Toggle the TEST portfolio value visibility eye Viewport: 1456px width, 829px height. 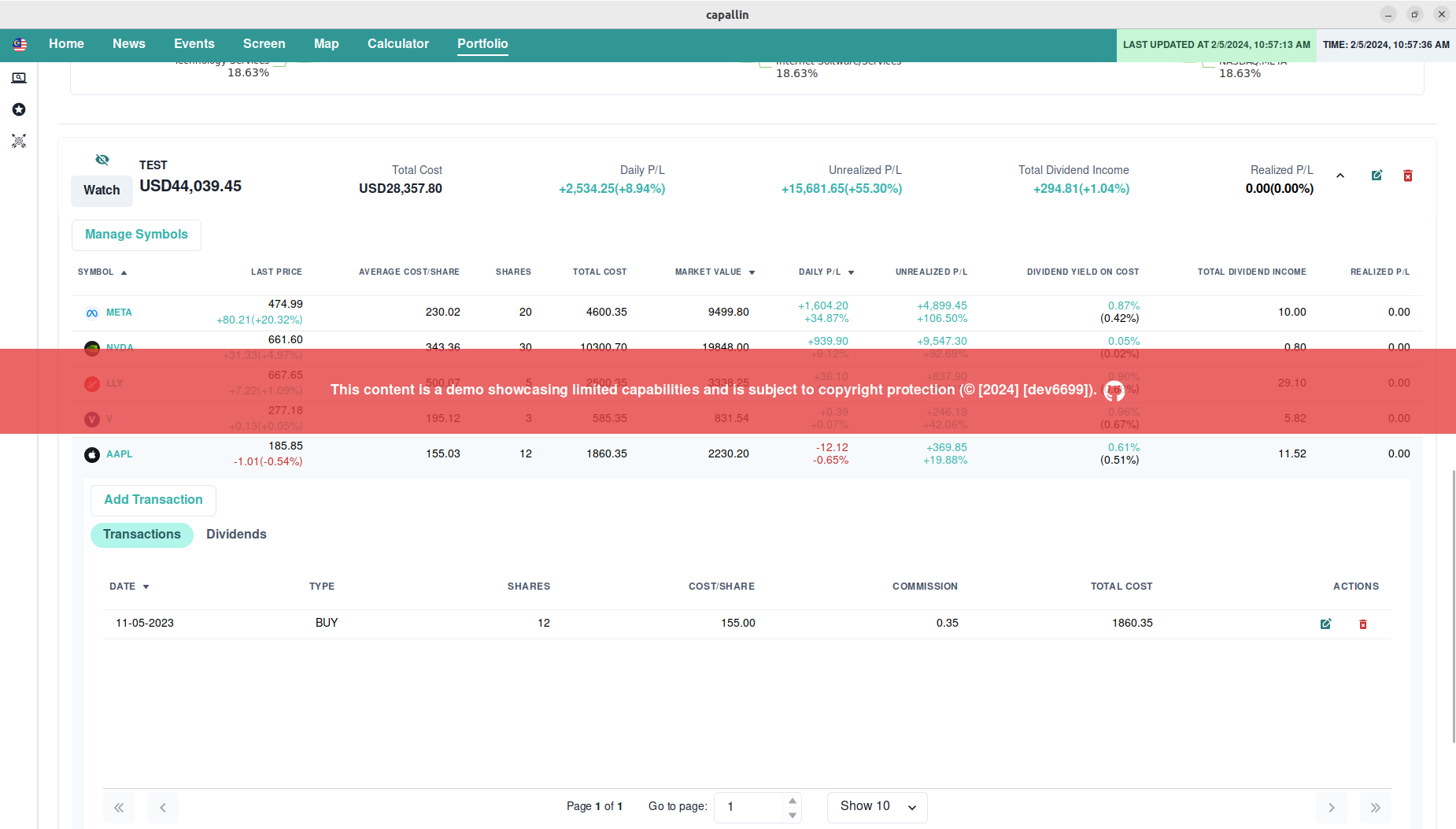(102, 160)
